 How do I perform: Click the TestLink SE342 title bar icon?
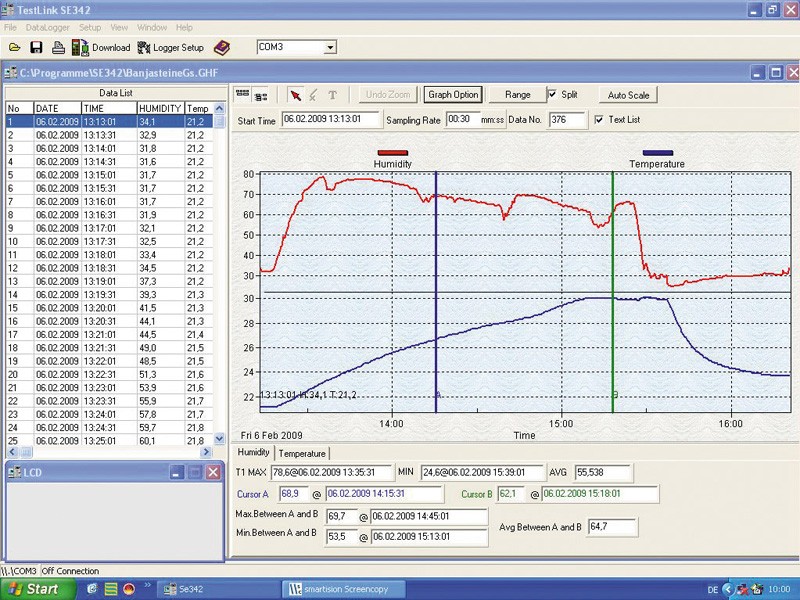click(x=8, y=10)
